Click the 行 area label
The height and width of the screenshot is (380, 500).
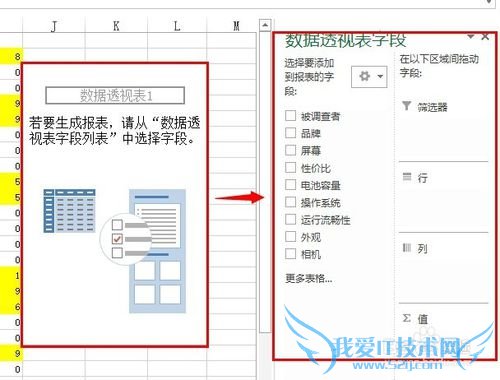tap(422, 178)
